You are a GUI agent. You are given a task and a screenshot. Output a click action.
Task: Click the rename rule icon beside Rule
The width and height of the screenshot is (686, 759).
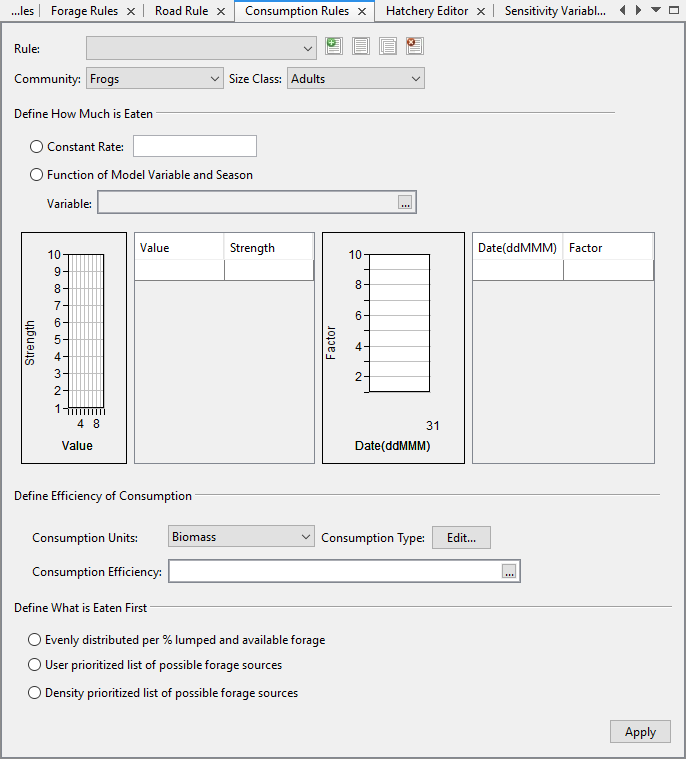[x=361, y=46]
